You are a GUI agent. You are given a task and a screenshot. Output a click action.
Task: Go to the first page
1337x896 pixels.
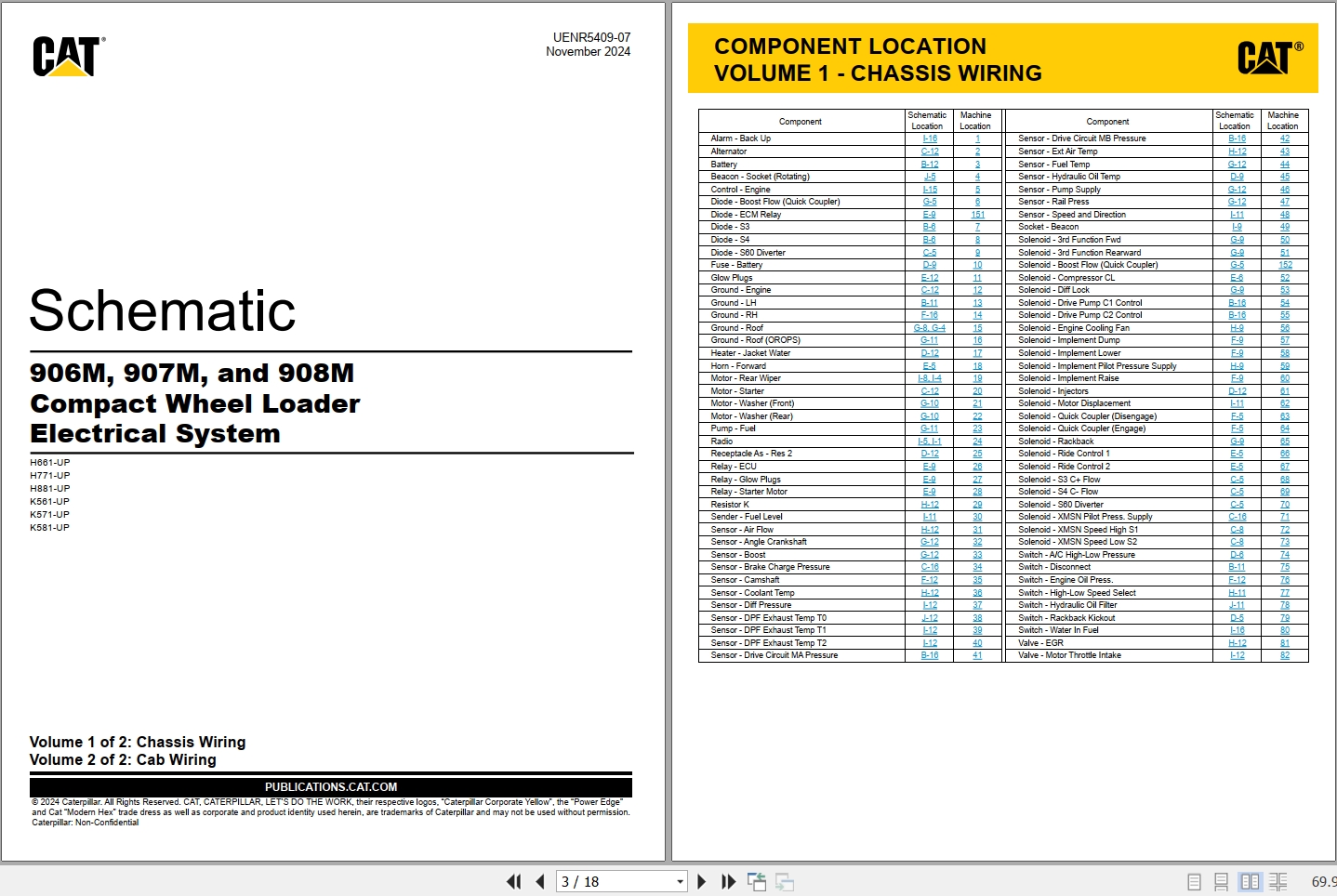tap(513, 881)
